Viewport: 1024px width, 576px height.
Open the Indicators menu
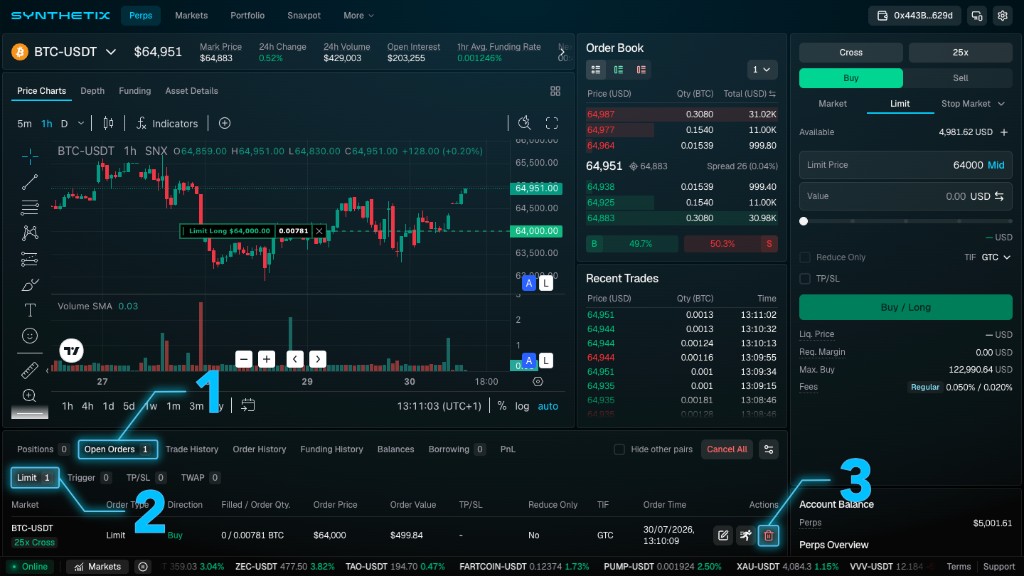tap(167, 123)
